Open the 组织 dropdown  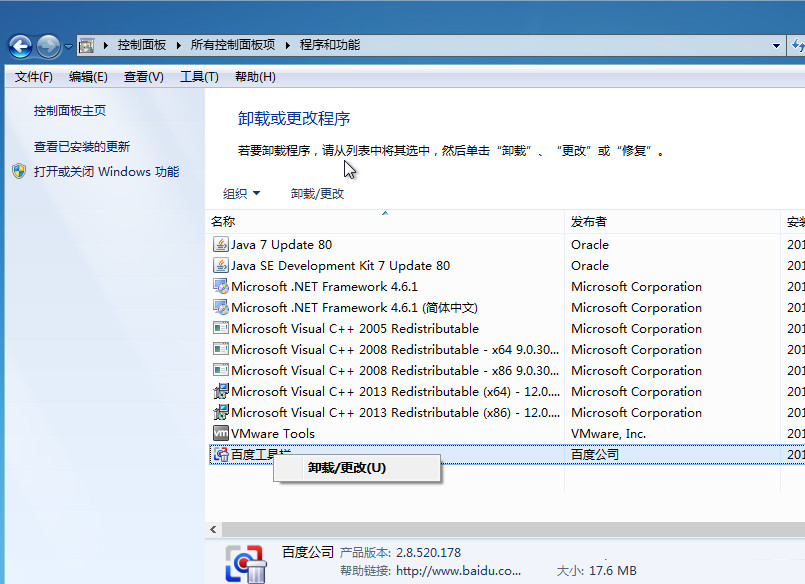tap(241, 193)
